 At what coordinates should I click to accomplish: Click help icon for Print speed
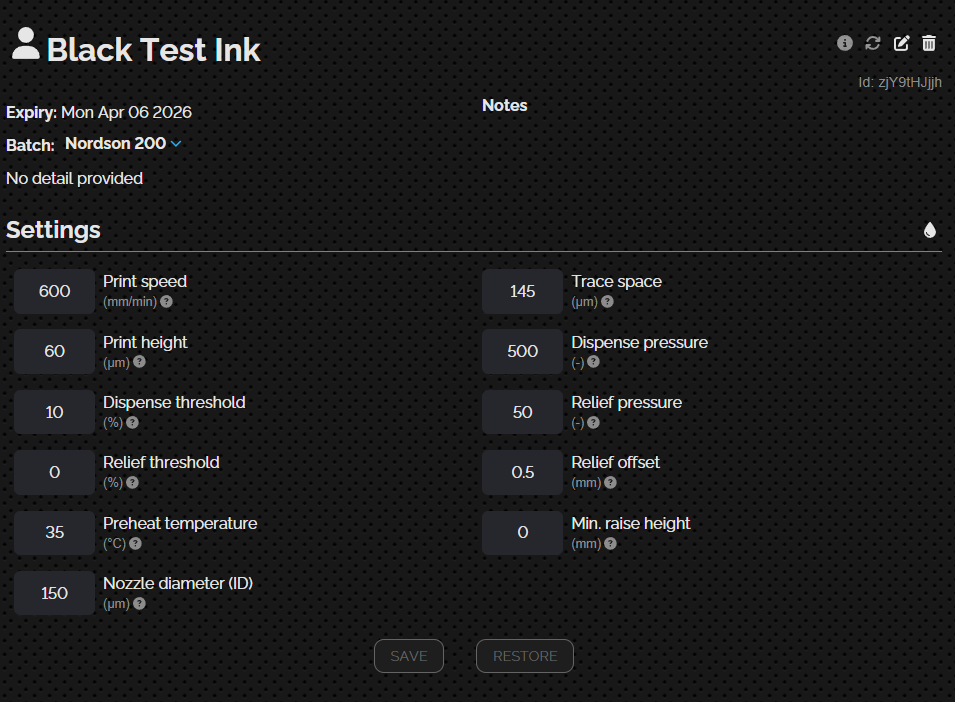[167, 301]
